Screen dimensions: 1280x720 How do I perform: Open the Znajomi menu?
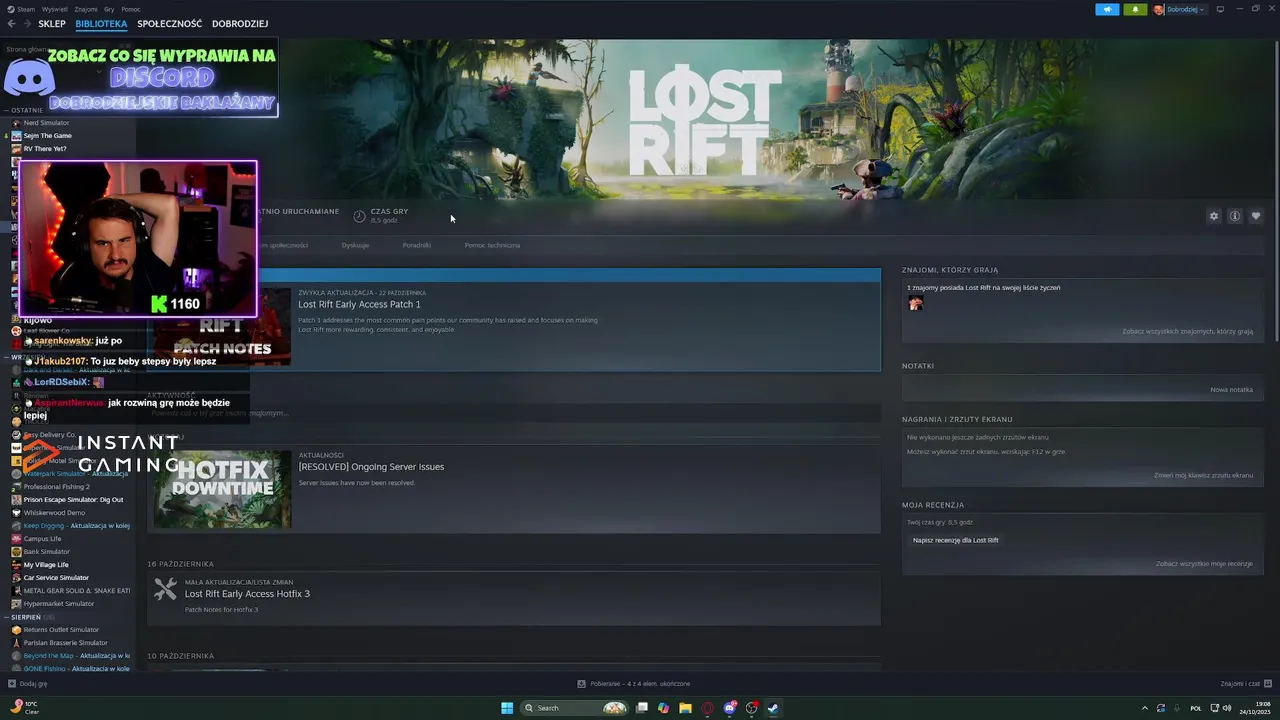[x=86, y=9]
